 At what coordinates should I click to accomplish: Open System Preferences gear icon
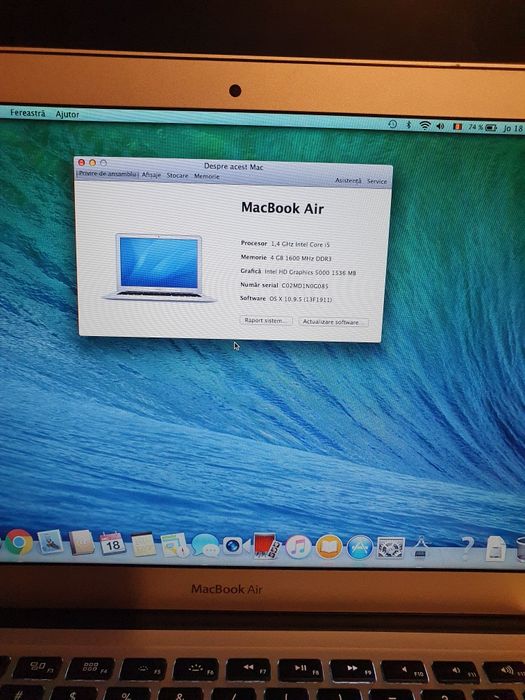pos(391,548)
